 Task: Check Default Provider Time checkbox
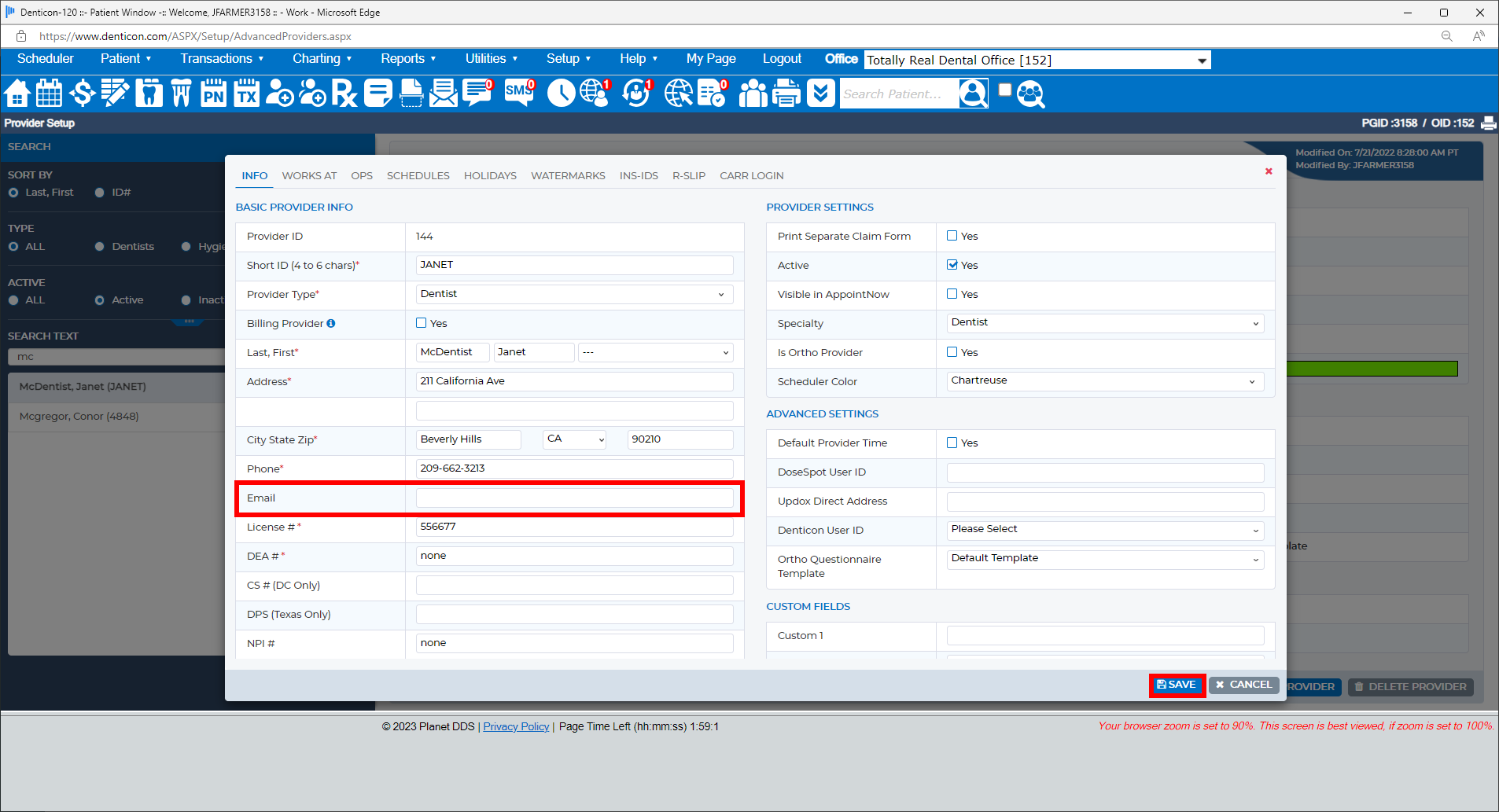[952, 443]
